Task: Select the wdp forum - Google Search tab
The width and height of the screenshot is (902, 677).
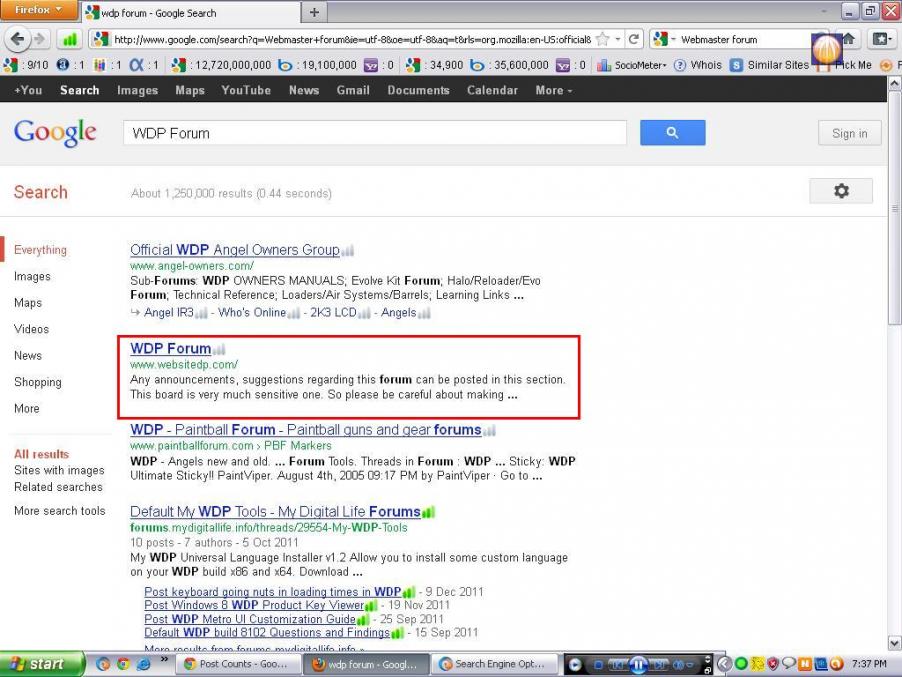Action: (190, 12)
